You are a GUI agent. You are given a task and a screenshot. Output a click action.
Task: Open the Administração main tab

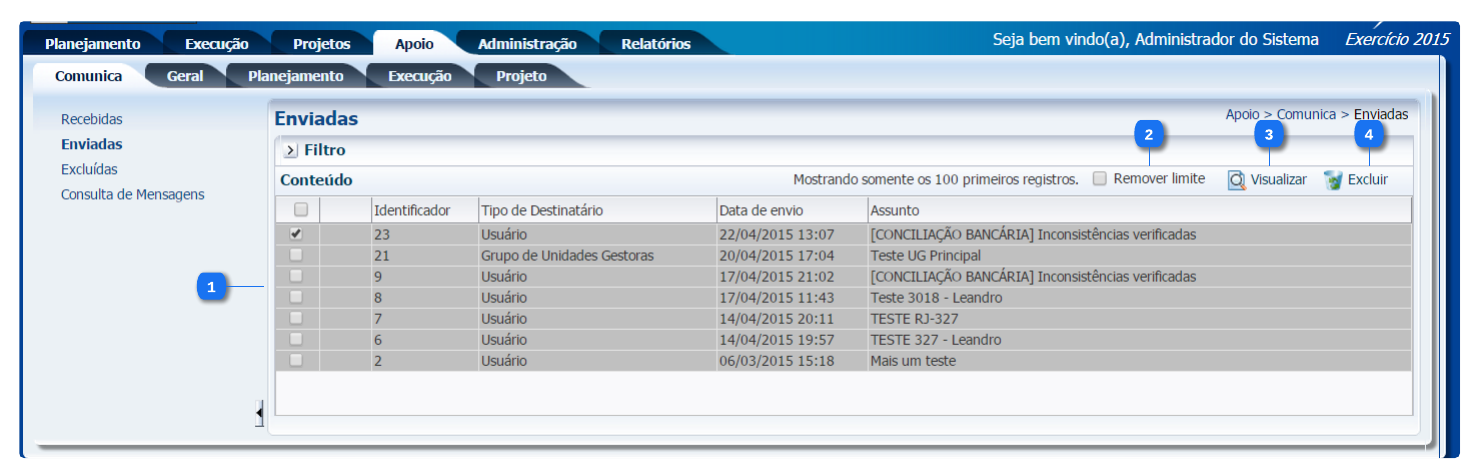[527, 44]
